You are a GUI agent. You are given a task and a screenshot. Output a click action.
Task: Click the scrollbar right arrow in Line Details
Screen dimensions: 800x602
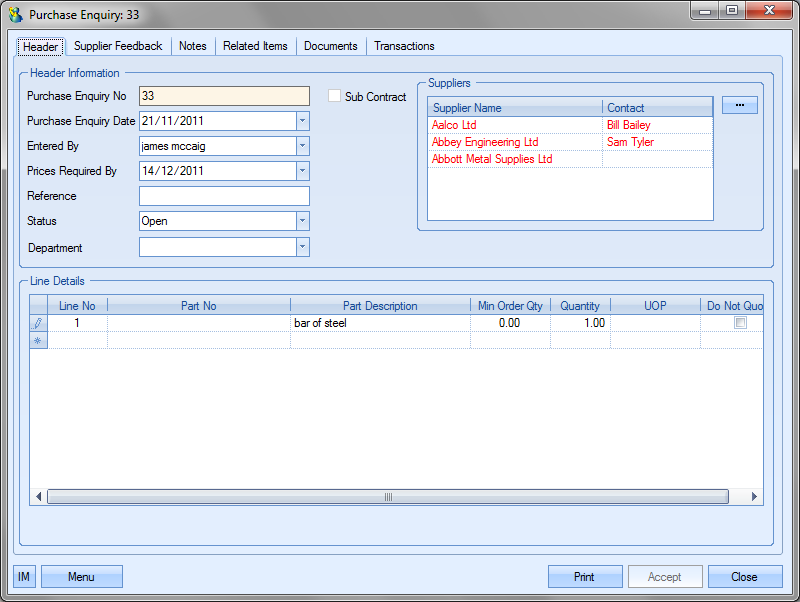click(x=755, y=496)
